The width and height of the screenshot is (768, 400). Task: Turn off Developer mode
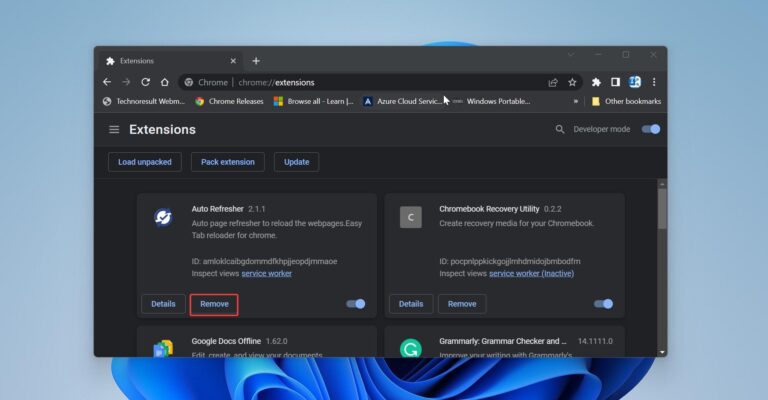pos(651,130)
